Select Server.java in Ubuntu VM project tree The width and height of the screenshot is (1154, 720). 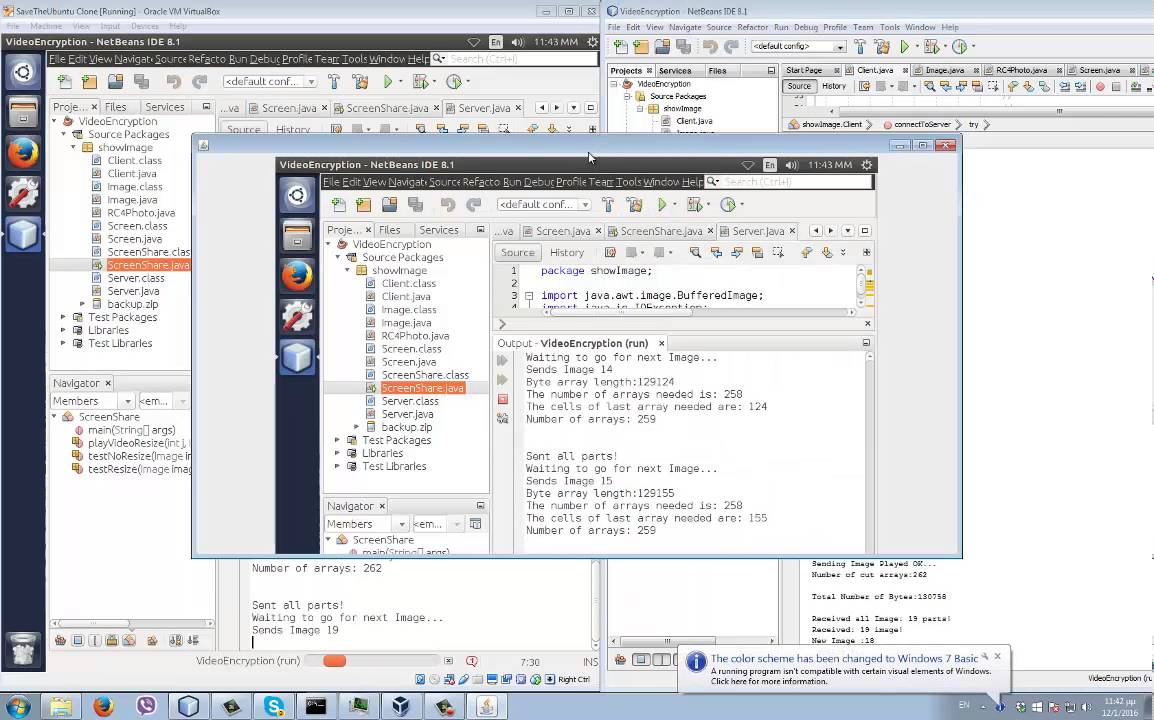point(133,291)
